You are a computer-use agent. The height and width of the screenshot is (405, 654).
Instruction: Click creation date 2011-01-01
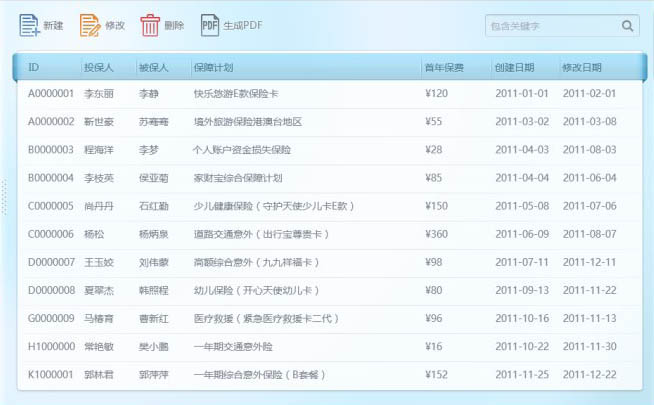click(522, 93)
